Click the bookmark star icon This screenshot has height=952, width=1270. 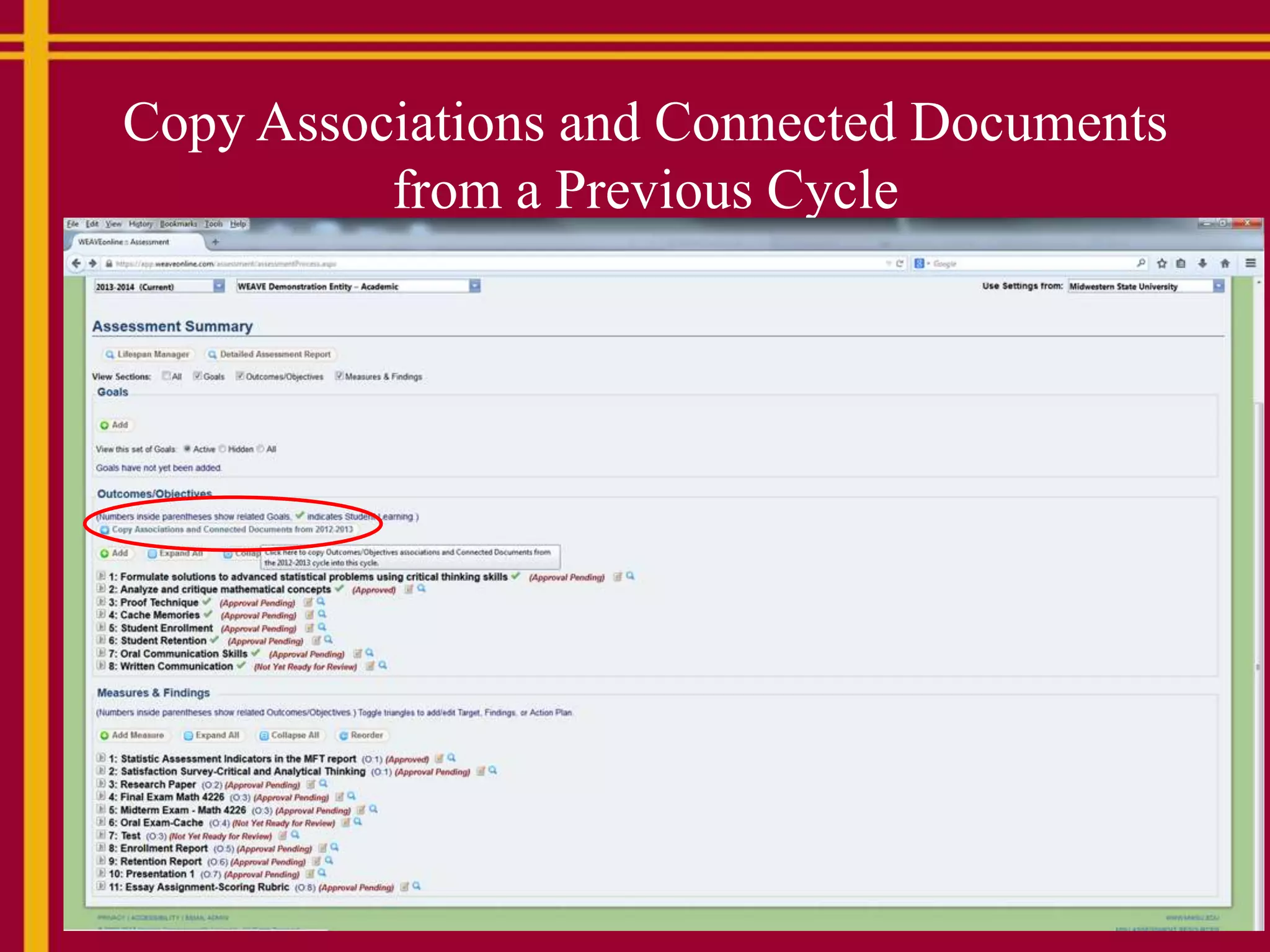tap(1161, 263)
